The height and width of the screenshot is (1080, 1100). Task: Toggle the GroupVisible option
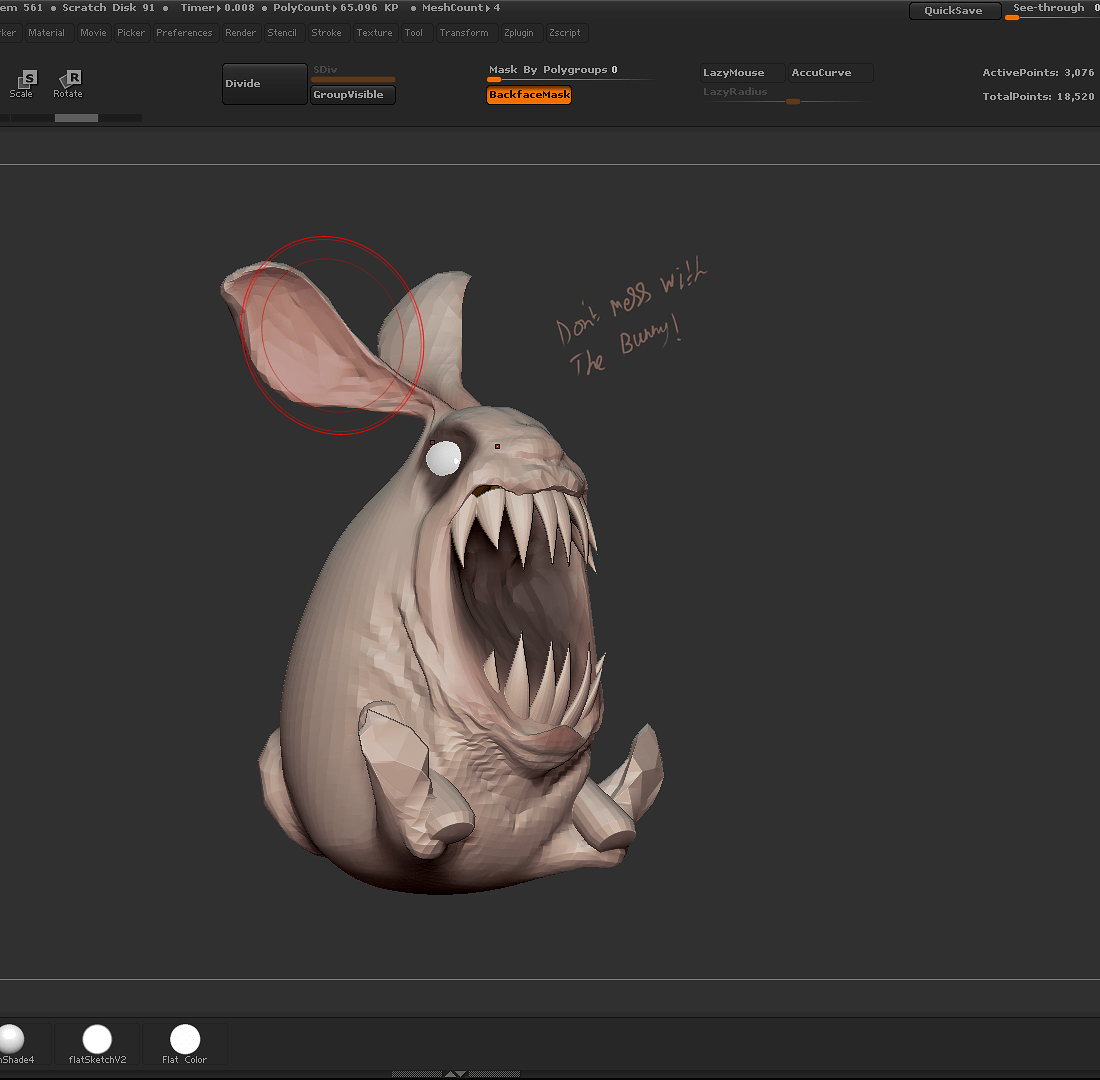coord(353,95)
